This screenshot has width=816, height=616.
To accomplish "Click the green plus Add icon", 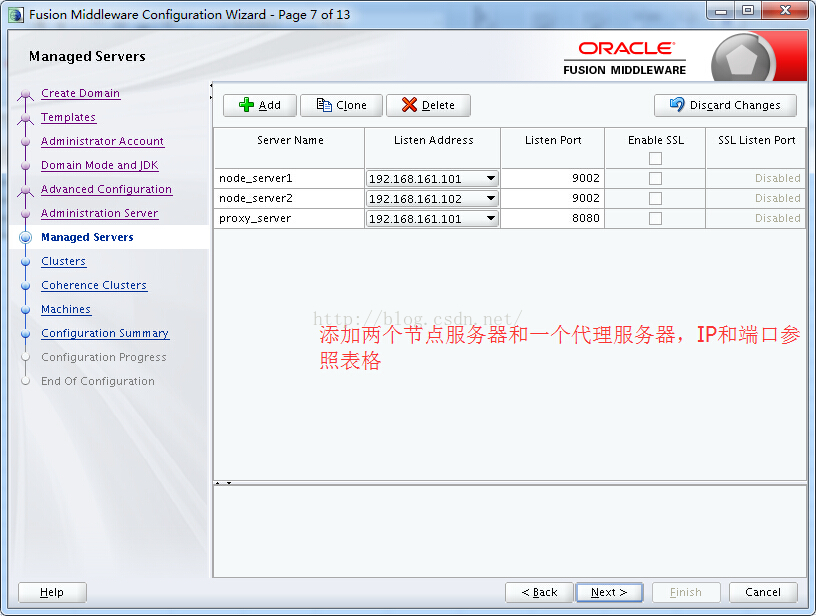I will (x=246, y=105).
